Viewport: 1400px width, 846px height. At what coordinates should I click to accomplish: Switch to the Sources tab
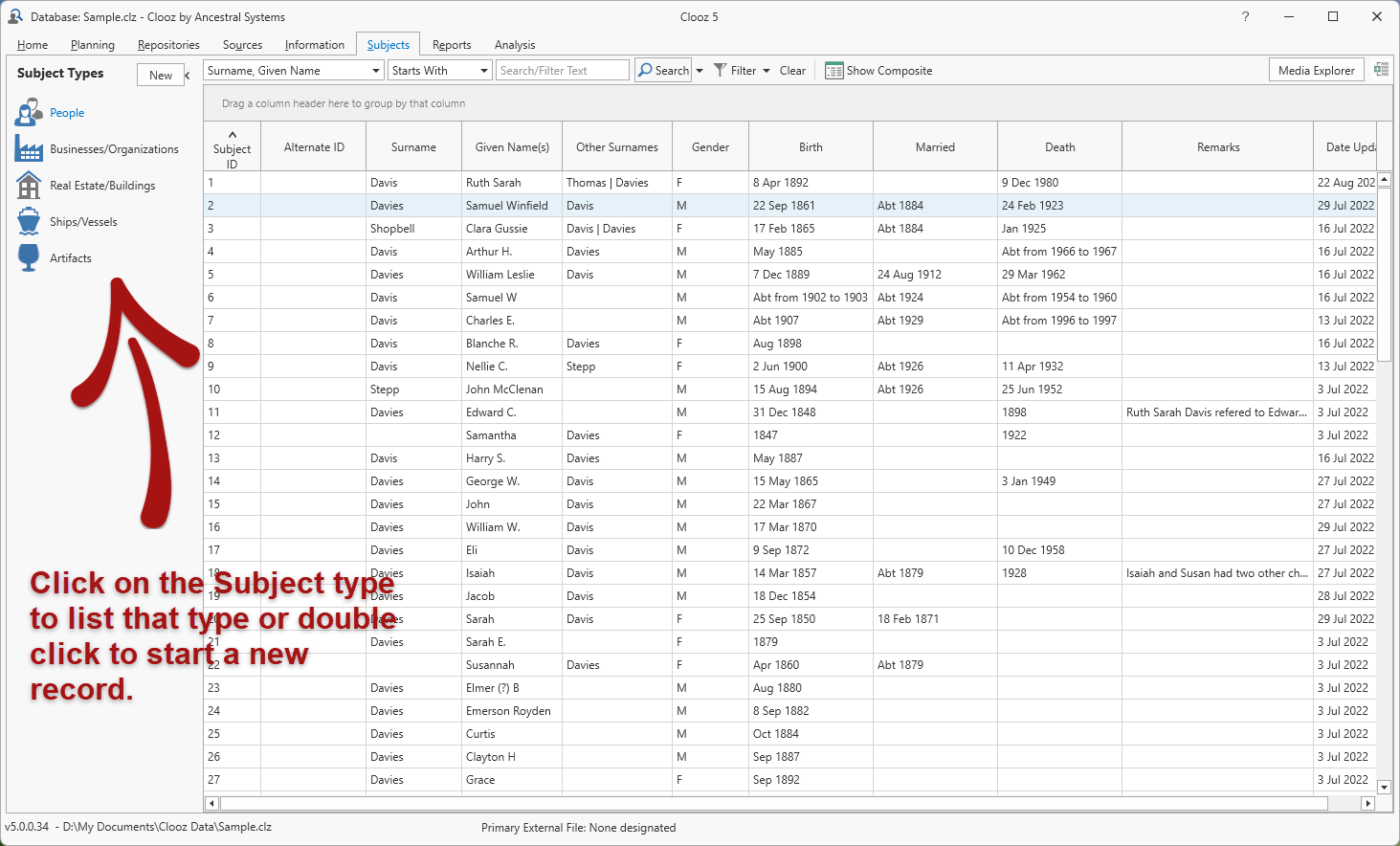[242, 45]
